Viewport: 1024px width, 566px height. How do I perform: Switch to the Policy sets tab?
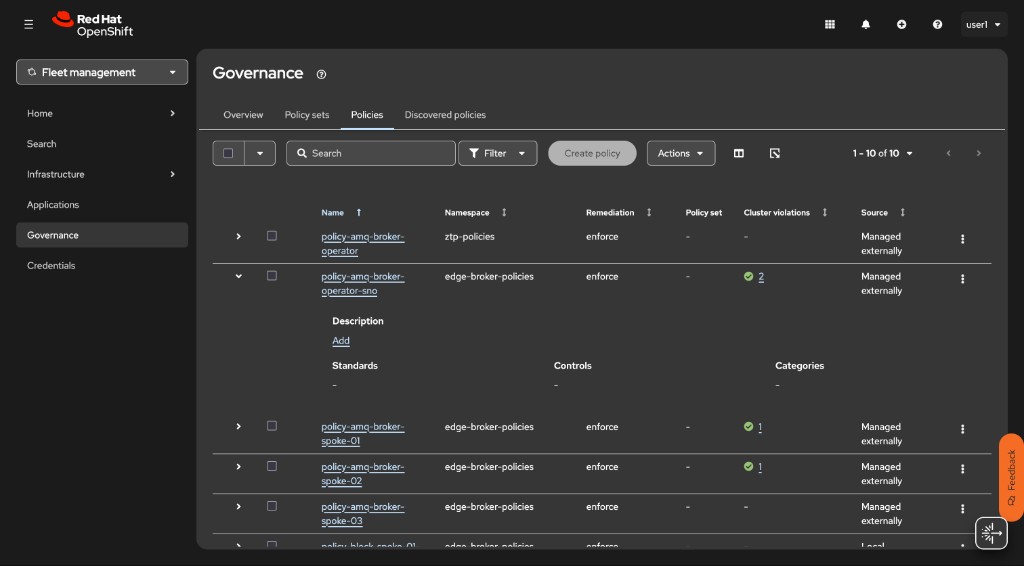pos(307,115)
